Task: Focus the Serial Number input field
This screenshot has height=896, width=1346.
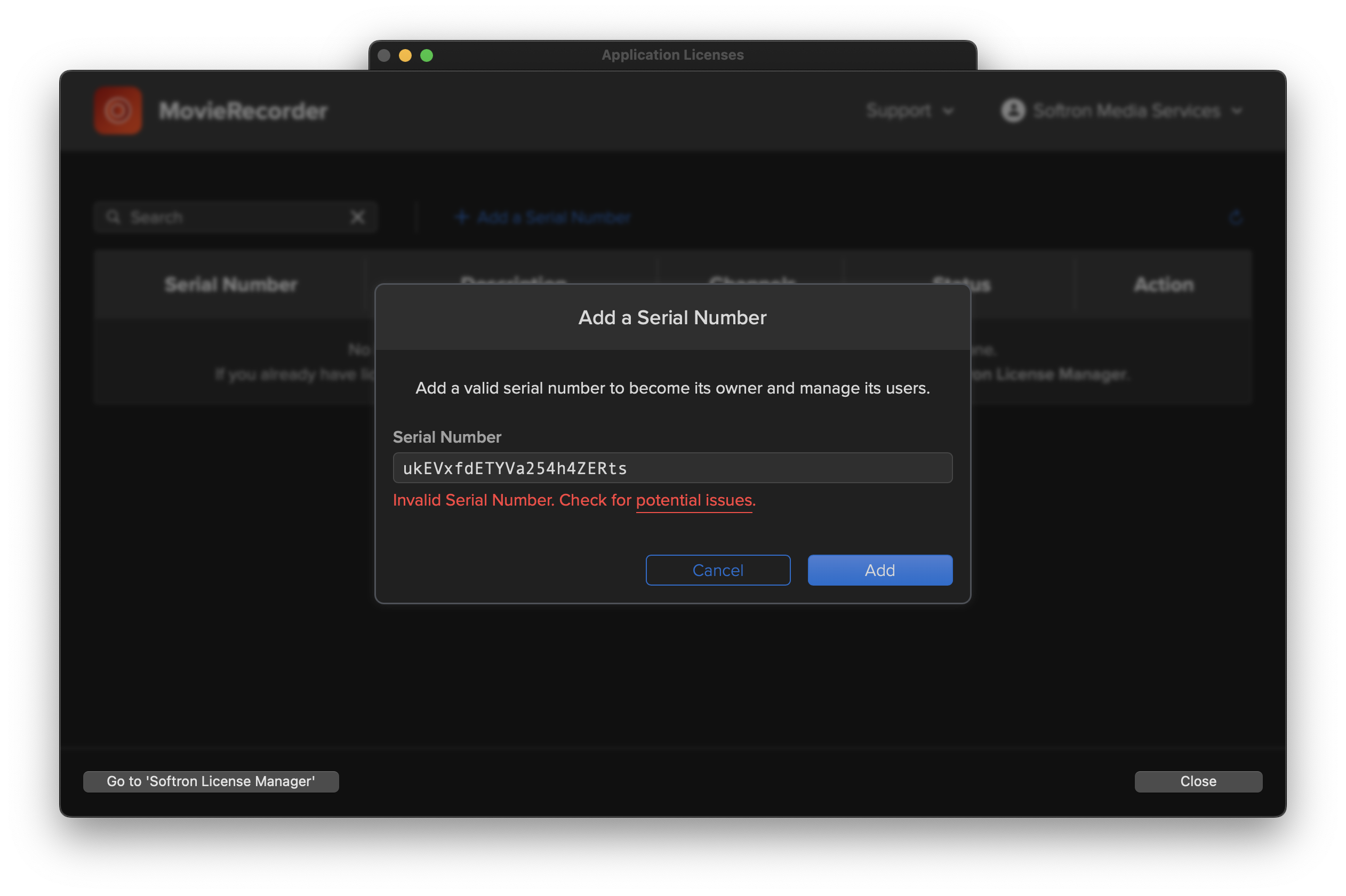Action: point(672,468)
